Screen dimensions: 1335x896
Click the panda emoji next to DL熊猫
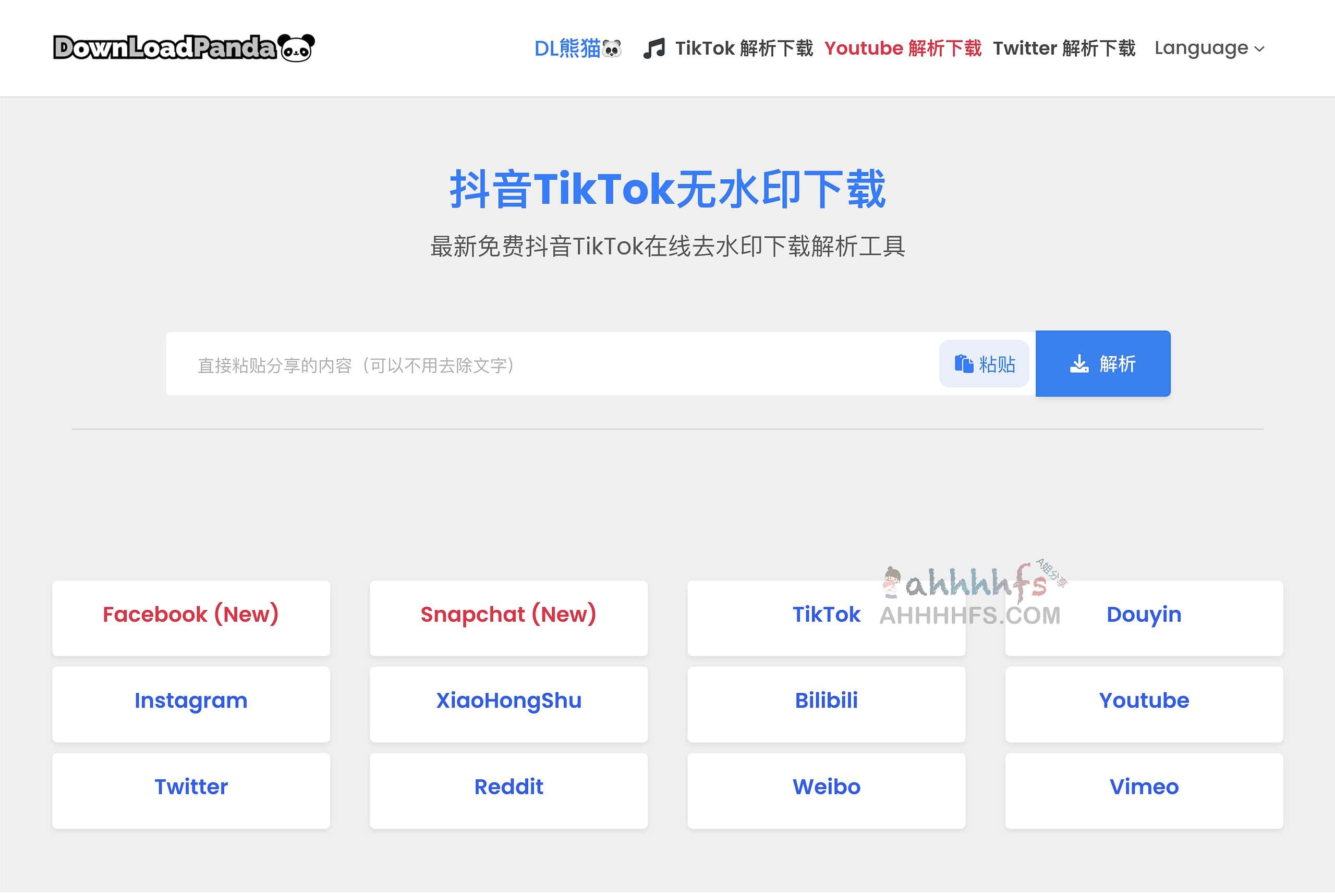pyautogui.click(x=611, y=49)
